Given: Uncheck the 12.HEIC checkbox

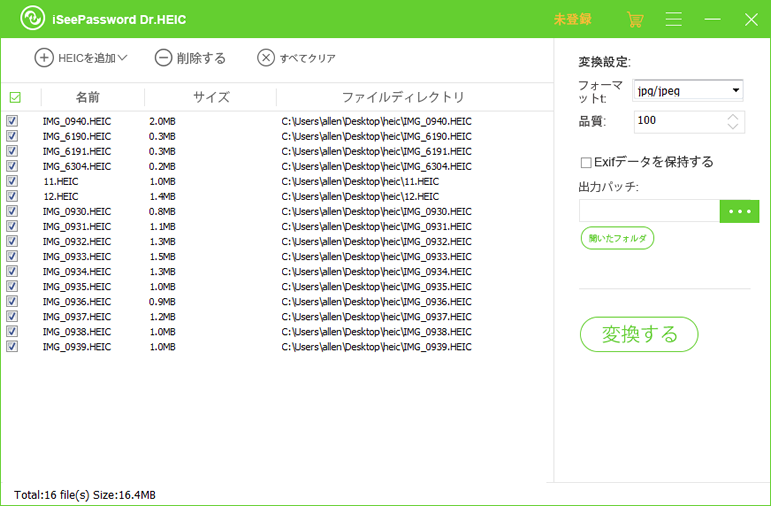Looking at the screenshot, I should (12, 196).
